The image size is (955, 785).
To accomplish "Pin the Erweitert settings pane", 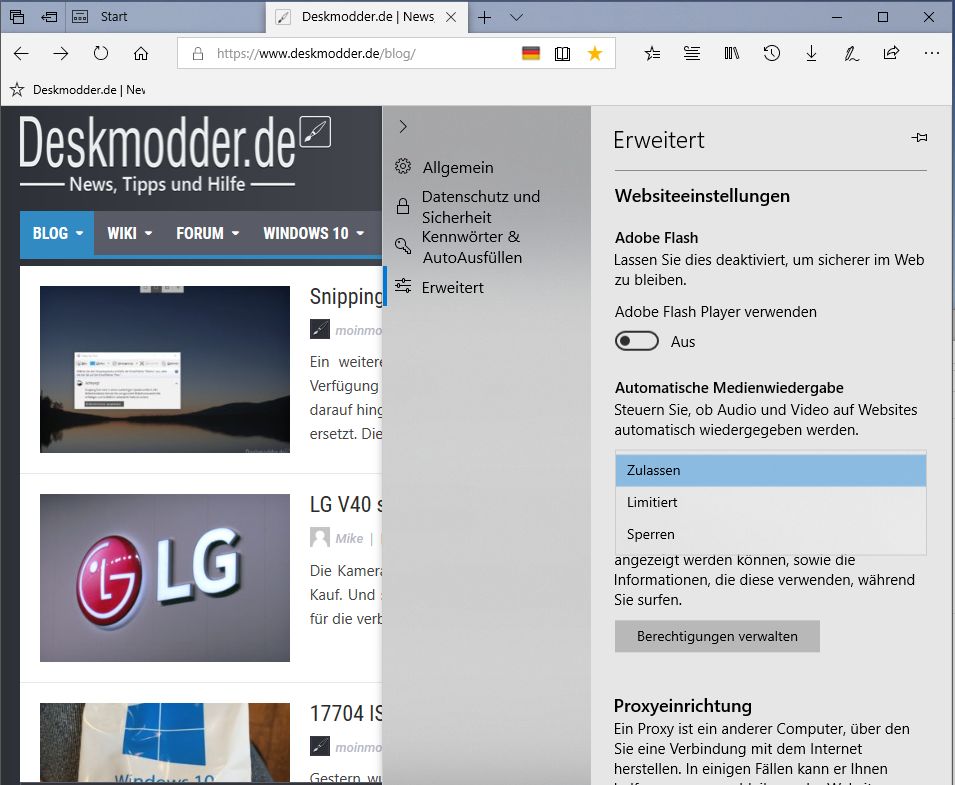I will click(919, 138).
